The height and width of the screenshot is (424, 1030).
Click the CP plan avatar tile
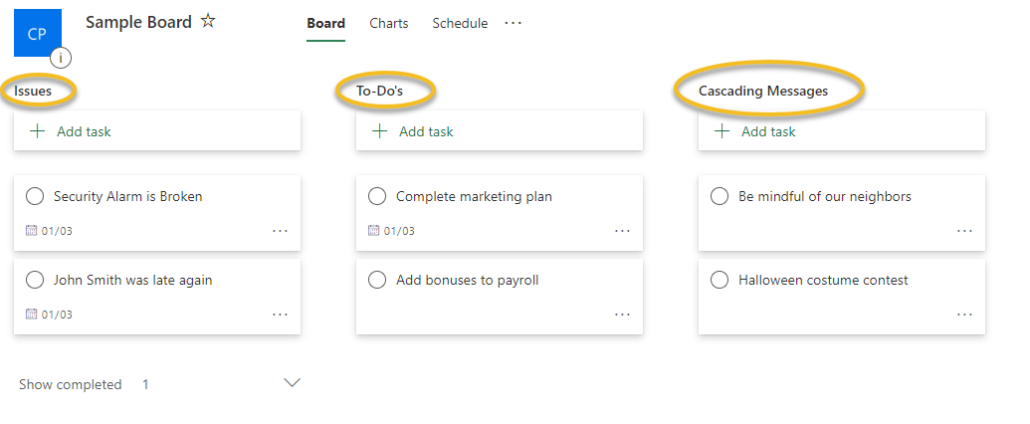36,33
